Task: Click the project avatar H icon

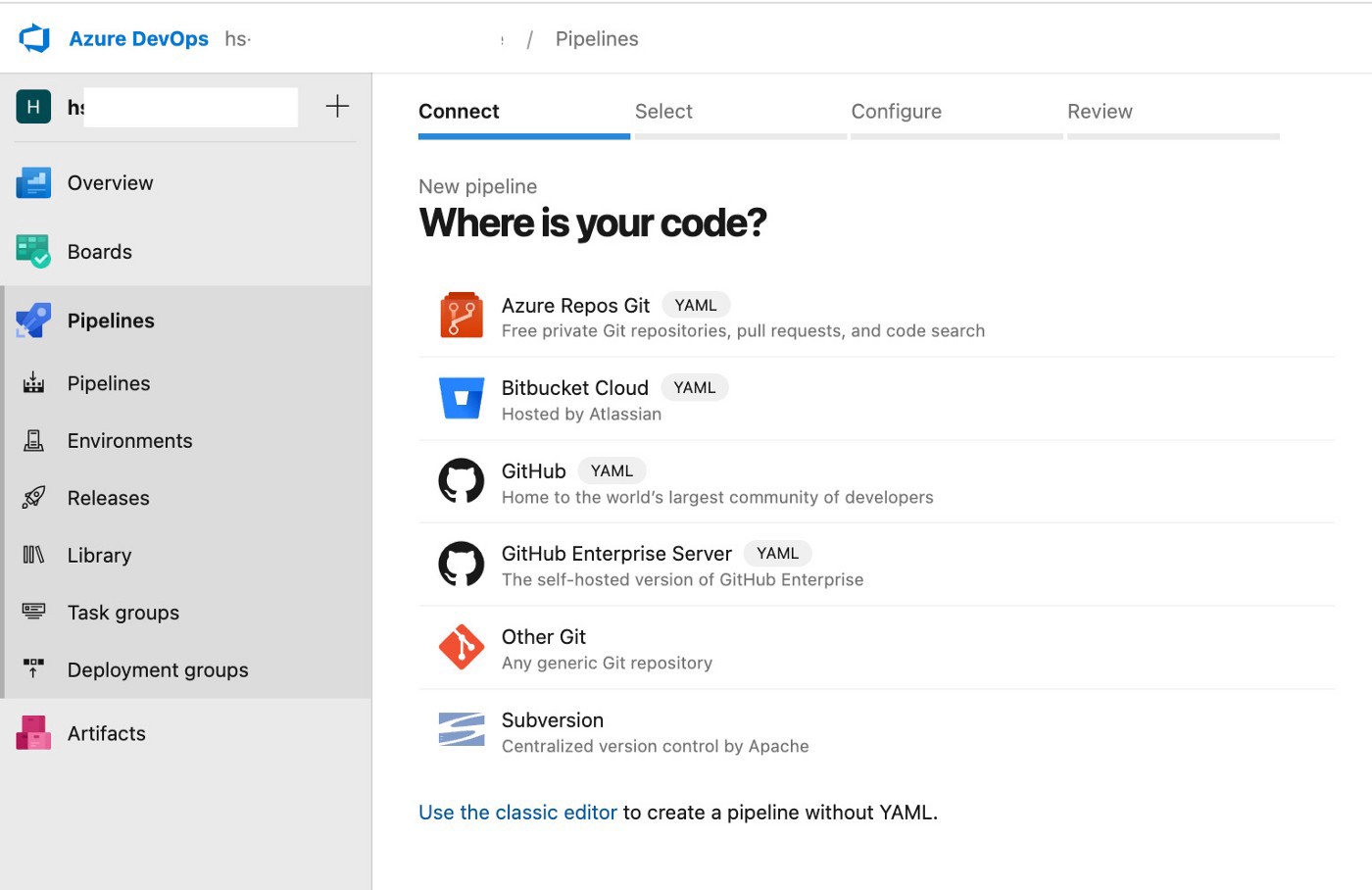Action: (33, 107)
